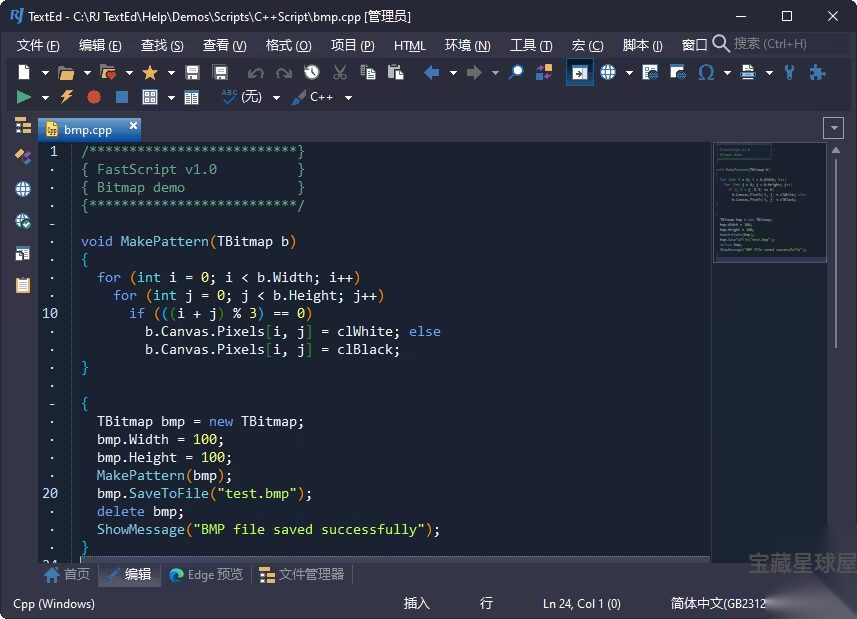
Task: Click the favorite folder heart icon
Action: pyautogui.click(x=108, y=72)
